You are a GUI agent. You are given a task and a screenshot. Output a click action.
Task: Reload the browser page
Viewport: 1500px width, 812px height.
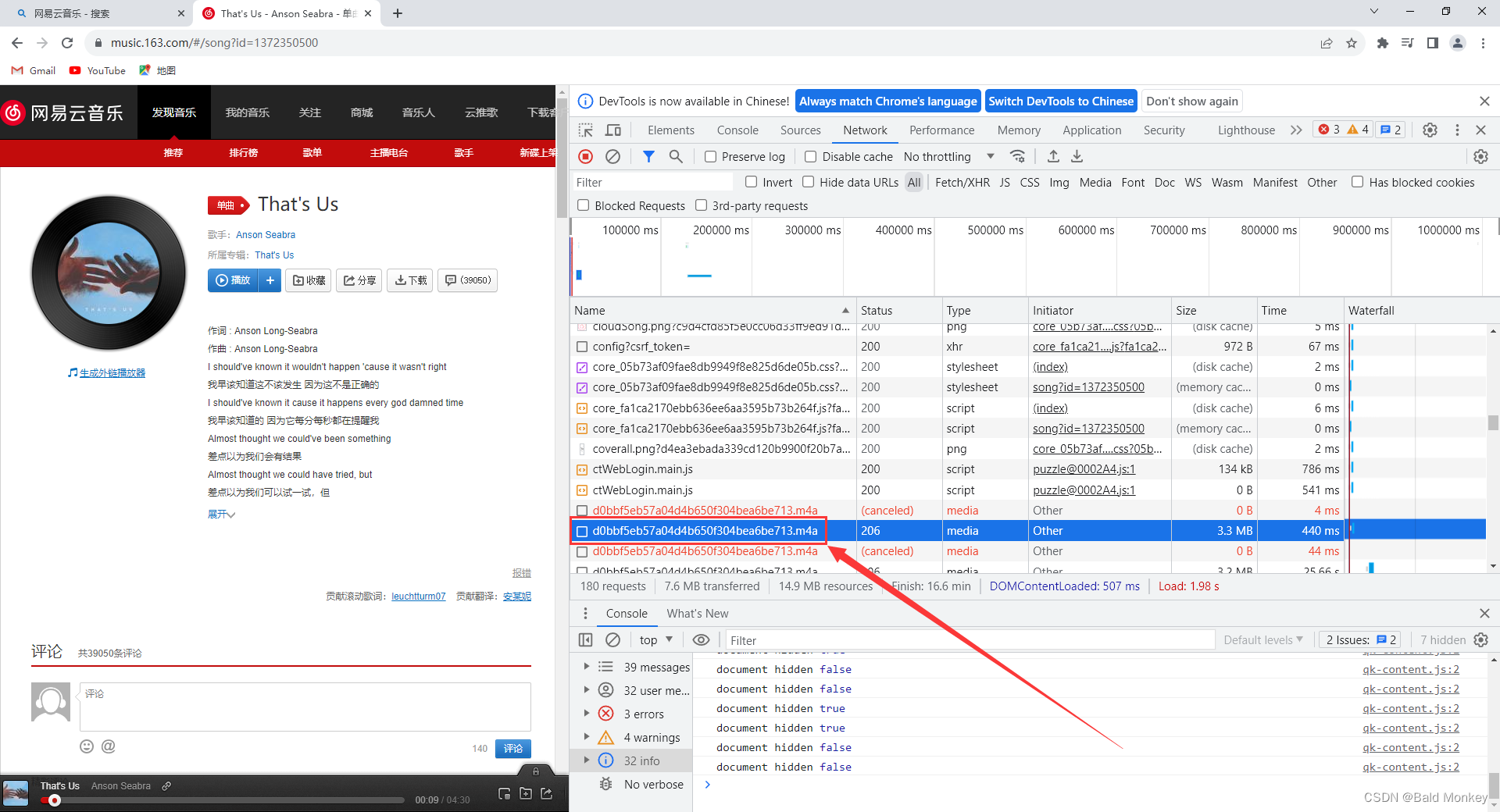coord(67,43)
